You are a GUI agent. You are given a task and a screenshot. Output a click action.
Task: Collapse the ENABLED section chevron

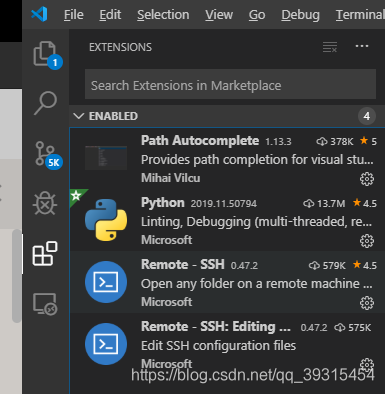coord(79,116)
